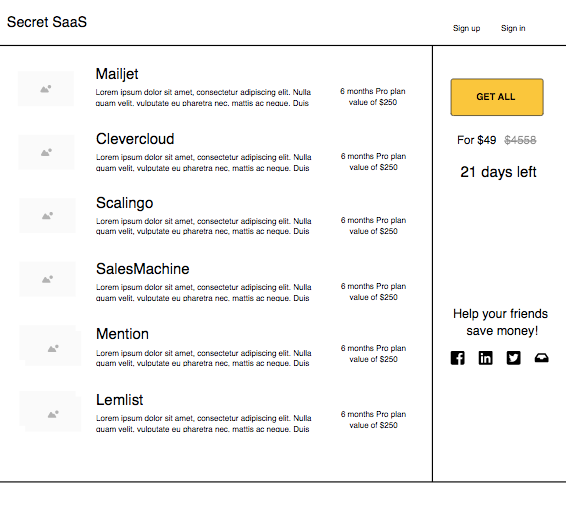The image size is (566, 525).
Task: Click the Mailjet Lorem ipsum description
Action: click(x=203, y=97)
